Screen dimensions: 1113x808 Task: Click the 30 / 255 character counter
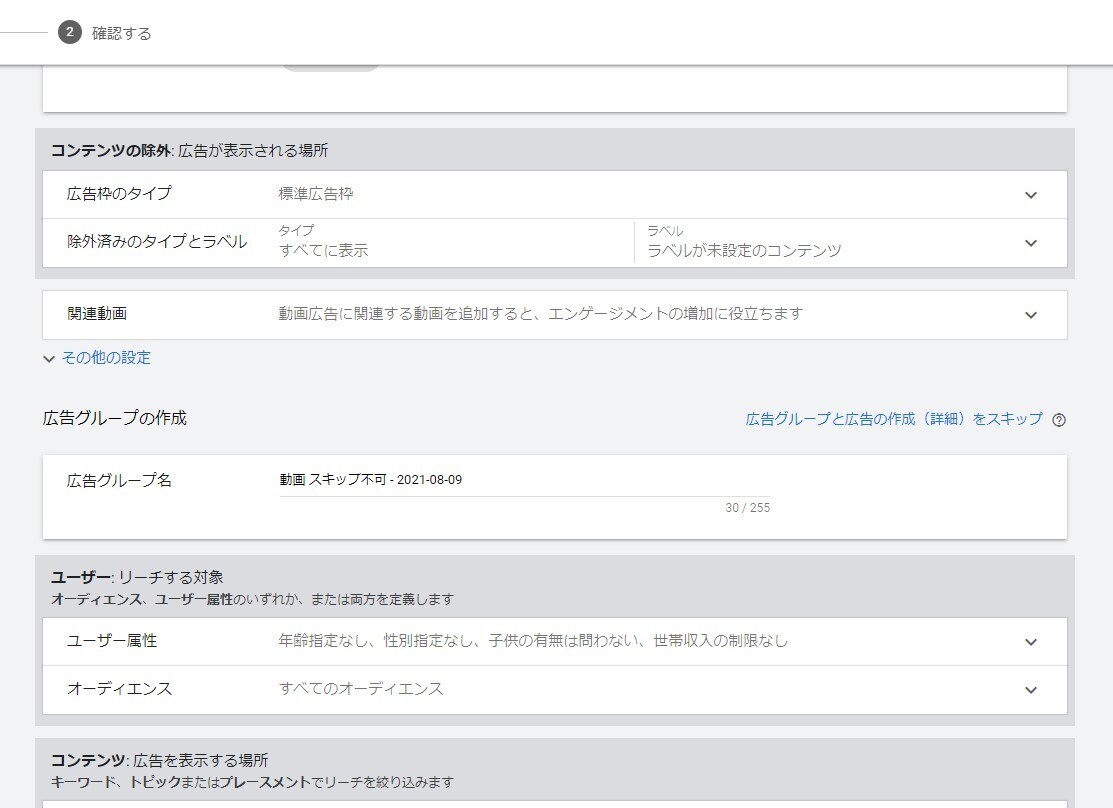747,508
